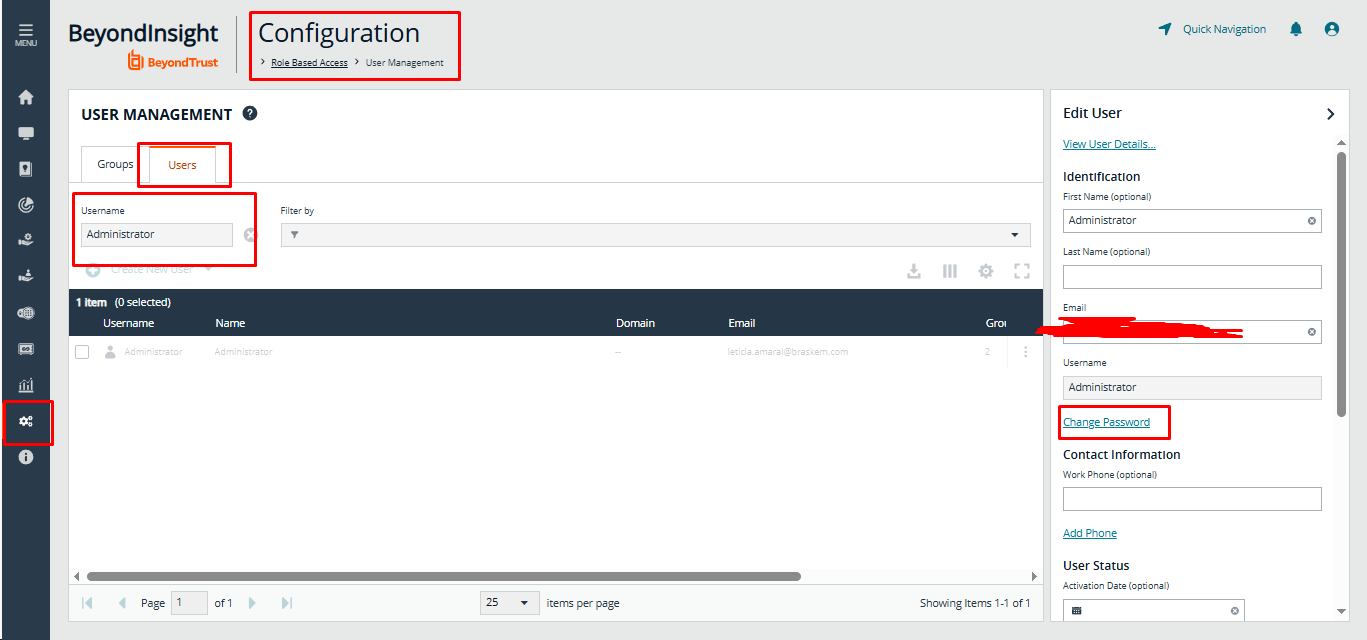
Task: Open Configuration via the gears icon
Action: click(26, 421)
